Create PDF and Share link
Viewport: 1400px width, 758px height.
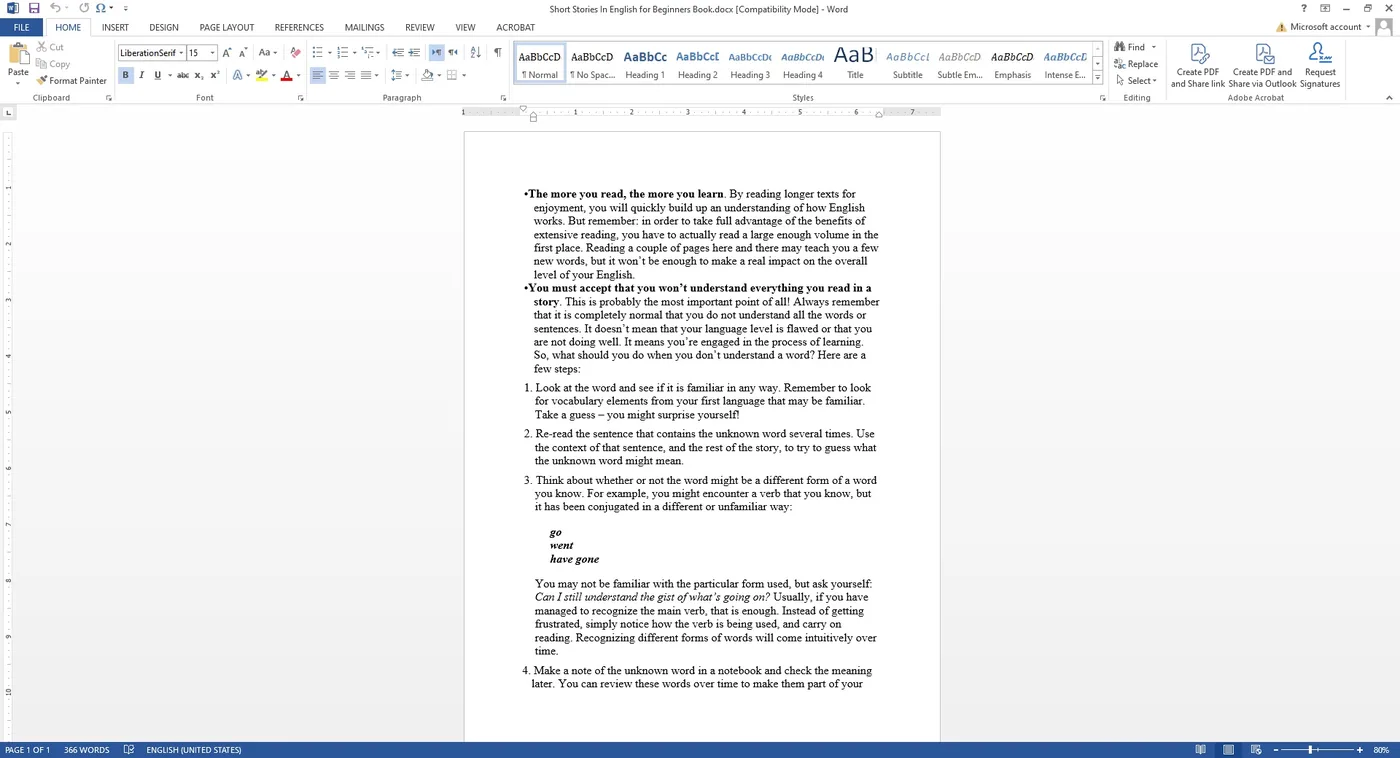1198,66
